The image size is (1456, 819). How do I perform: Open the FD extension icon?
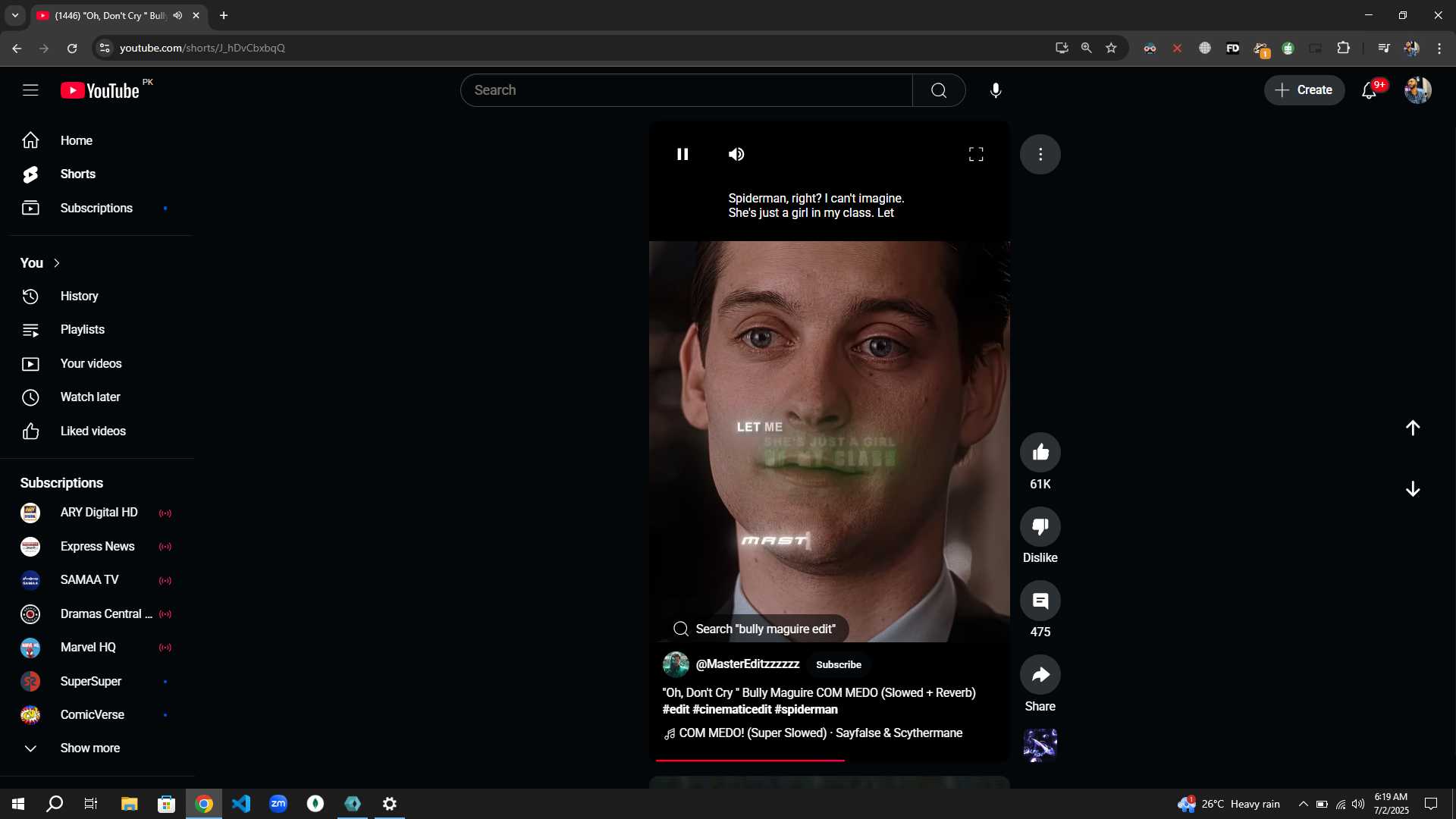pyautogui.click(x=1232, y=48)
